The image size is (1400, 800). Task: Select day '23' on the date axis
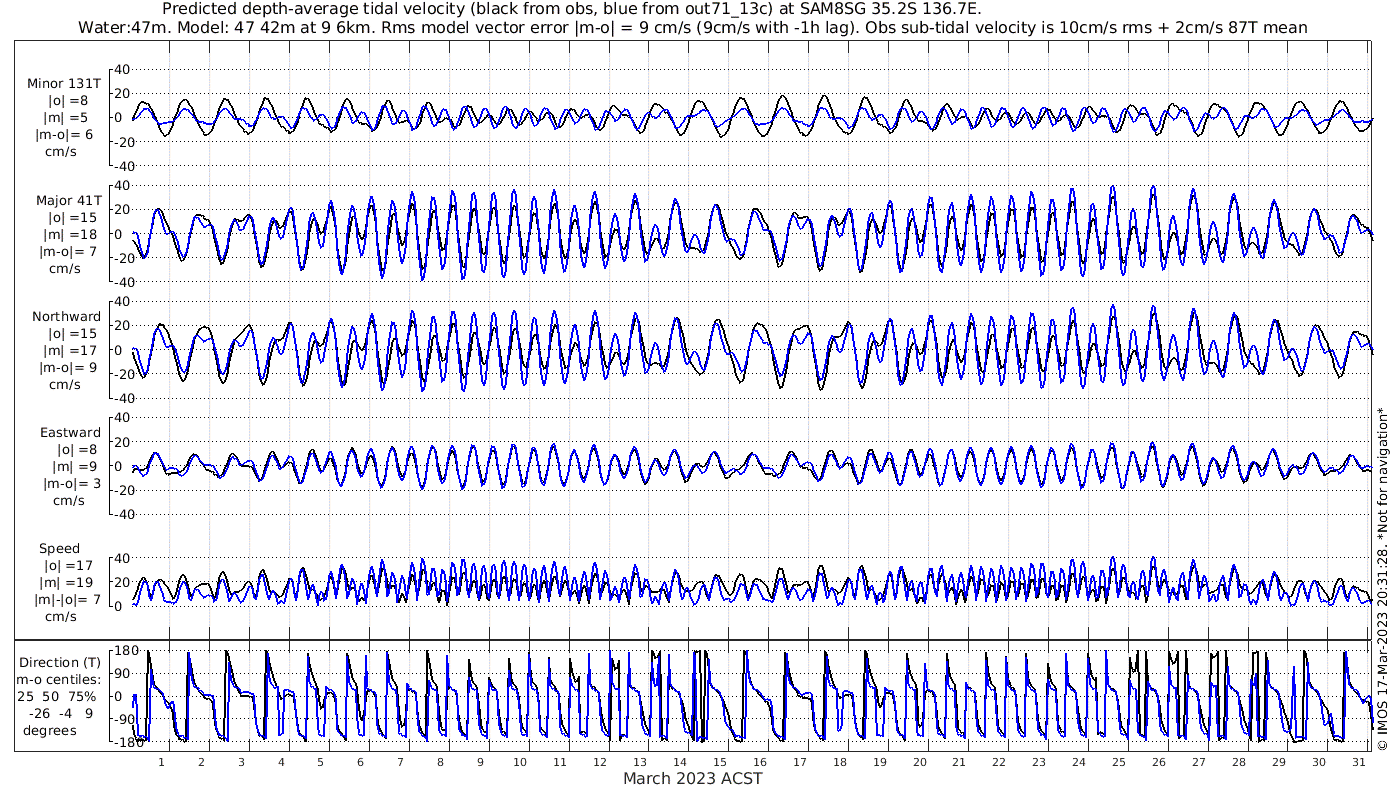1039,762
